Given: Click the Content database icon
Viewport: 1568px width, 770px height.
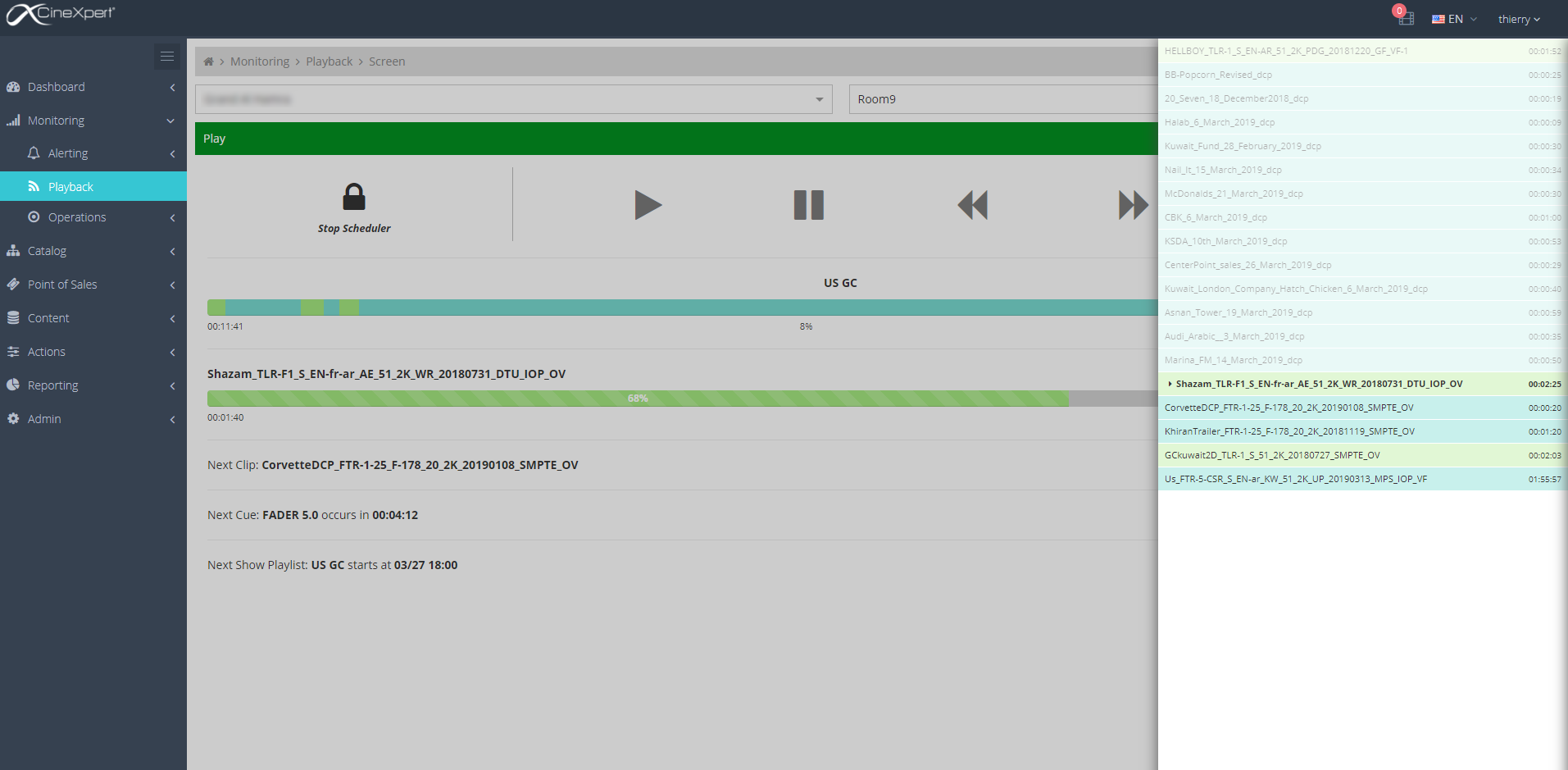Looking at the screenshot, I should pyautogui.click(x=13, y=318).
